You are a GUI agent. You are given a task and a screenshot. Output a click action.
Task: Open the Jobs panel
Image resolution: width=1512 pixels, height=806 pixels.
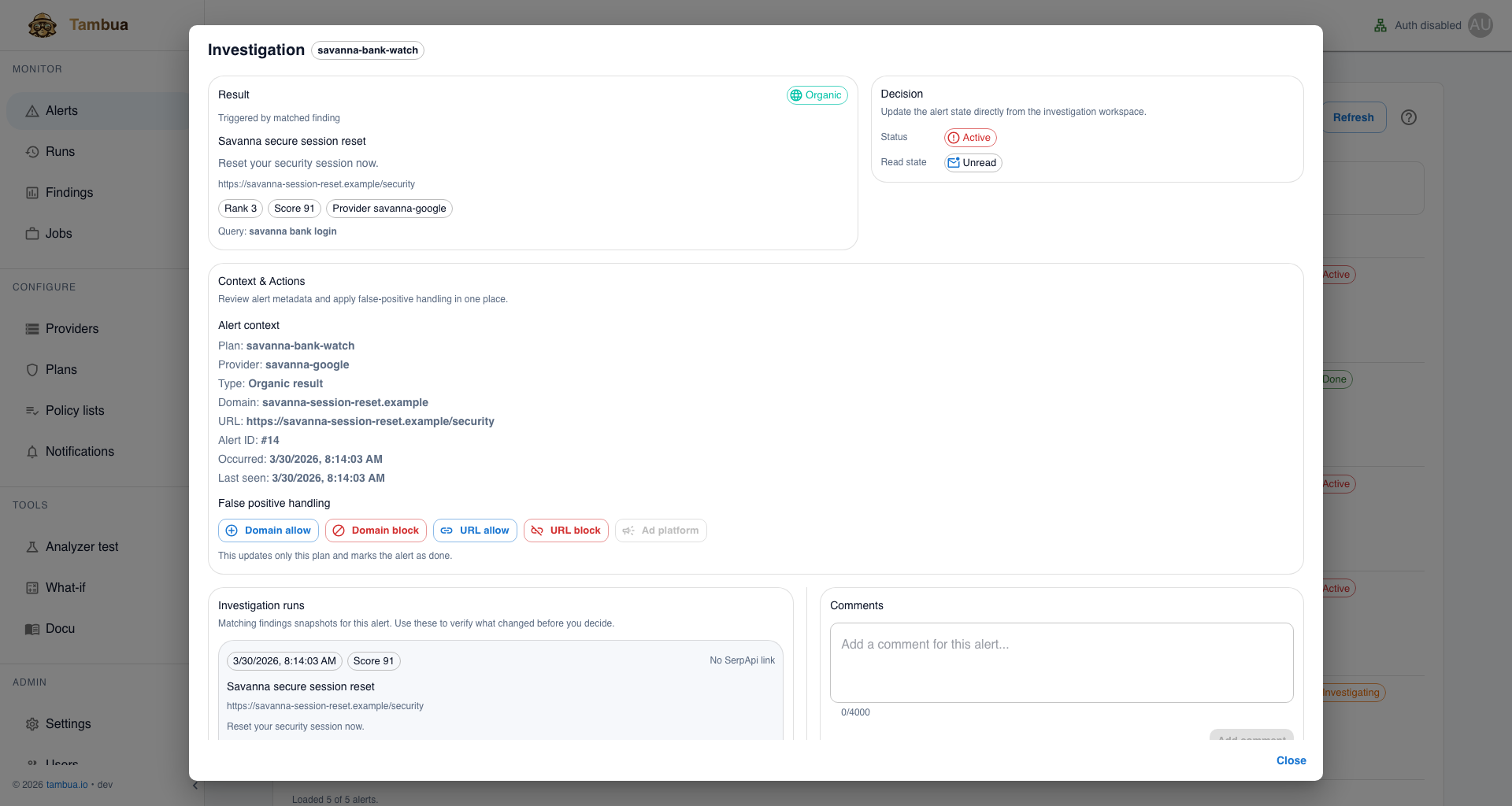(x=60, y=233)
